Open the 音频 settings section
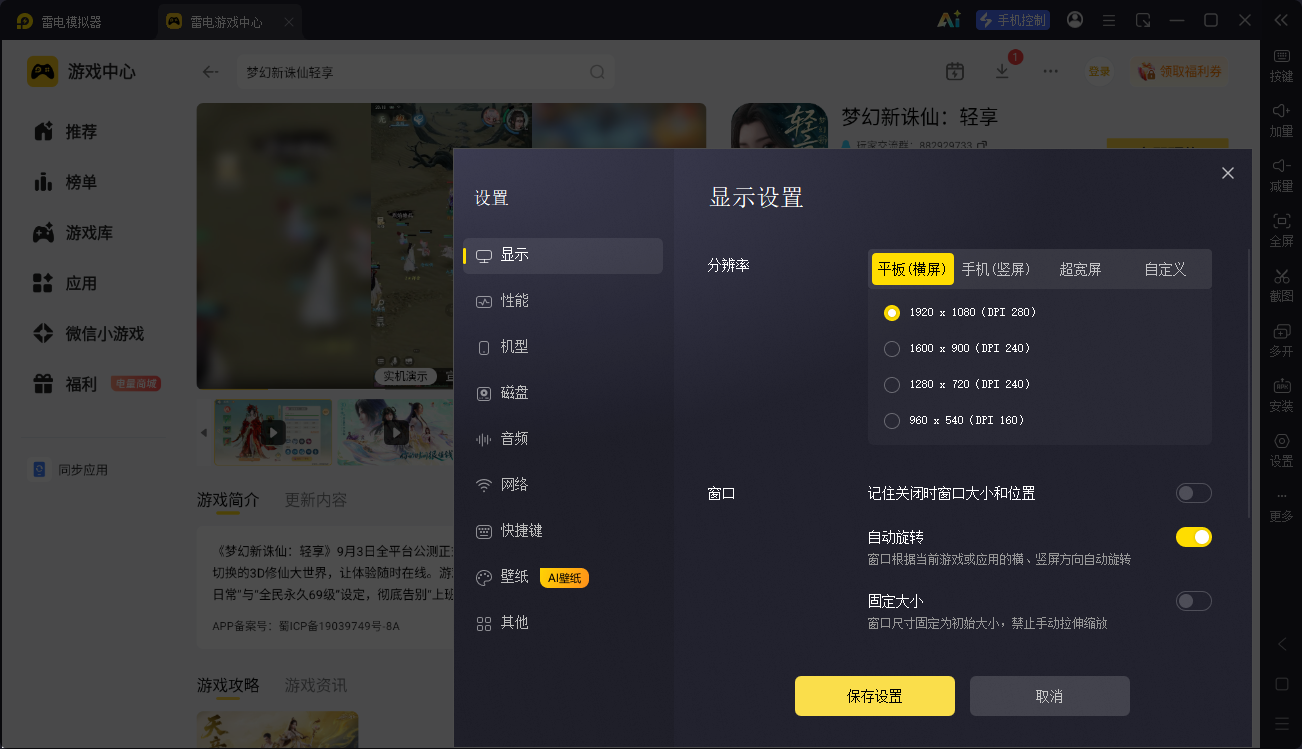Viewport: 1302px width, 749px height. pos(563,439)
